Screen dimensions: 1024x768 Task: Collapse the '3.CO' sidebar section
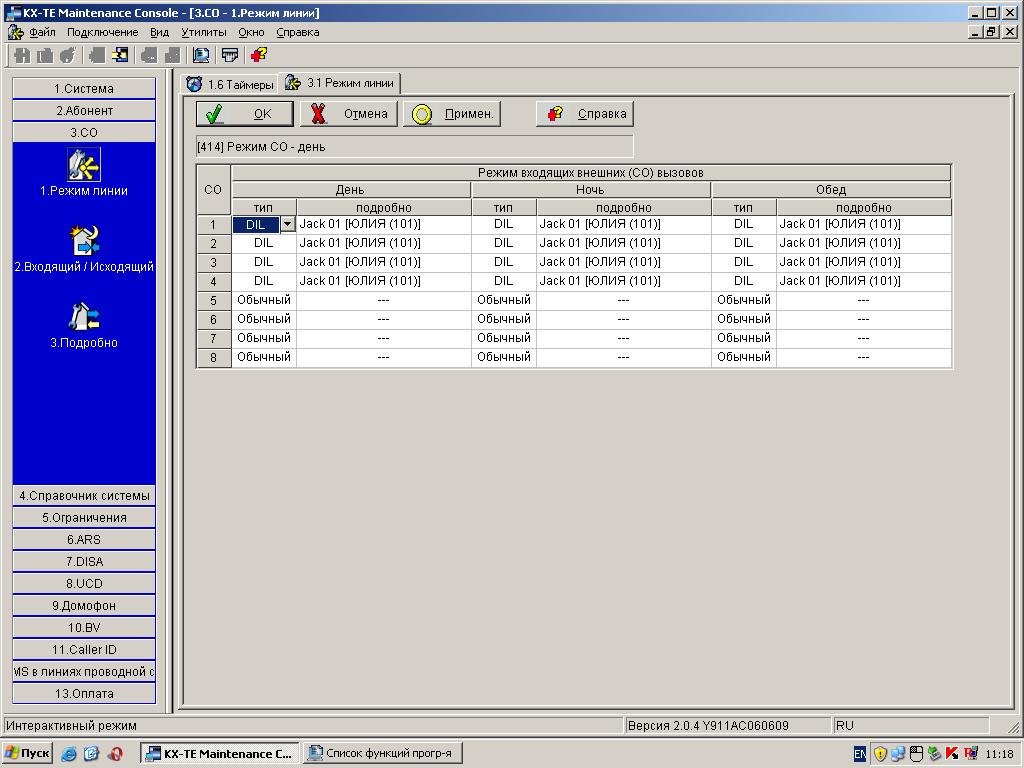click(84, 132)
